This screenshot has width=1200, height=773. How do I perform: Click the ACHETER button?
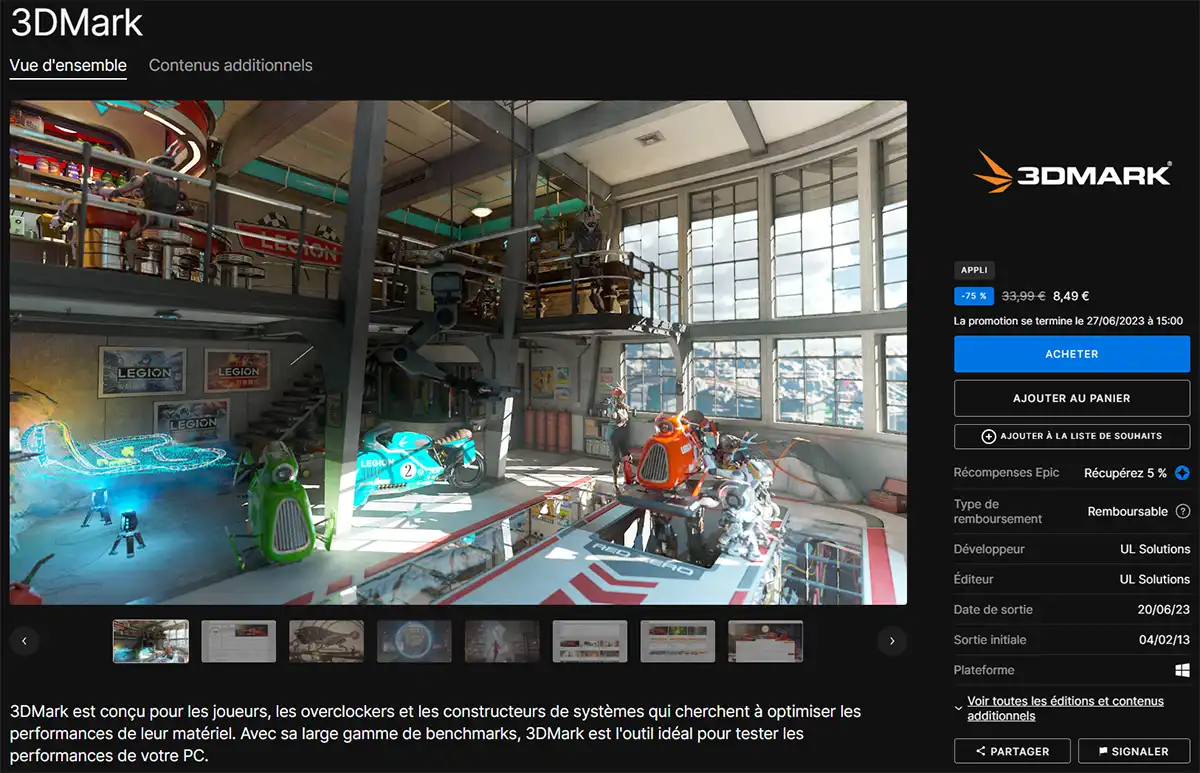(x=1071, y=353)
